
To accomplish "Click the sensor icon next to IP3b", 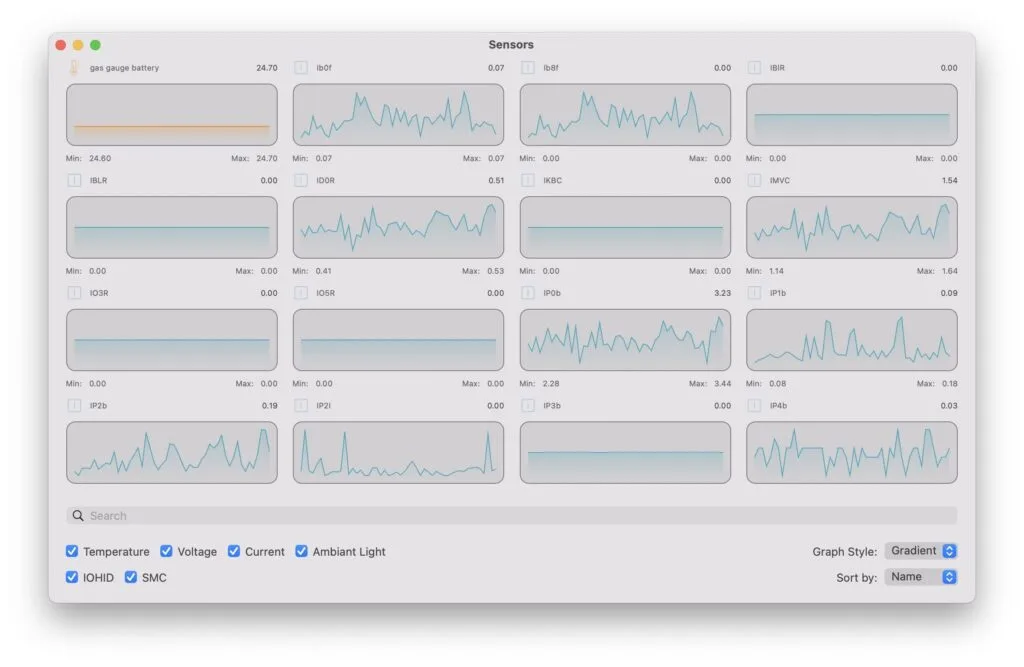I will [x=528, y=406].
